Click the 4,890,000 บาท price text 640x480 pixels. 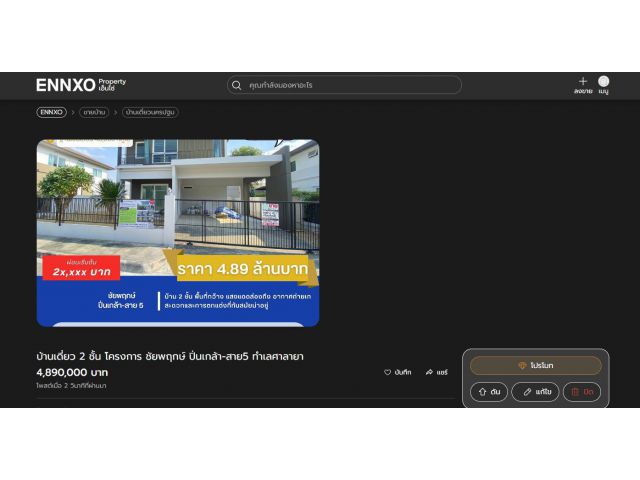pos(72,372)
